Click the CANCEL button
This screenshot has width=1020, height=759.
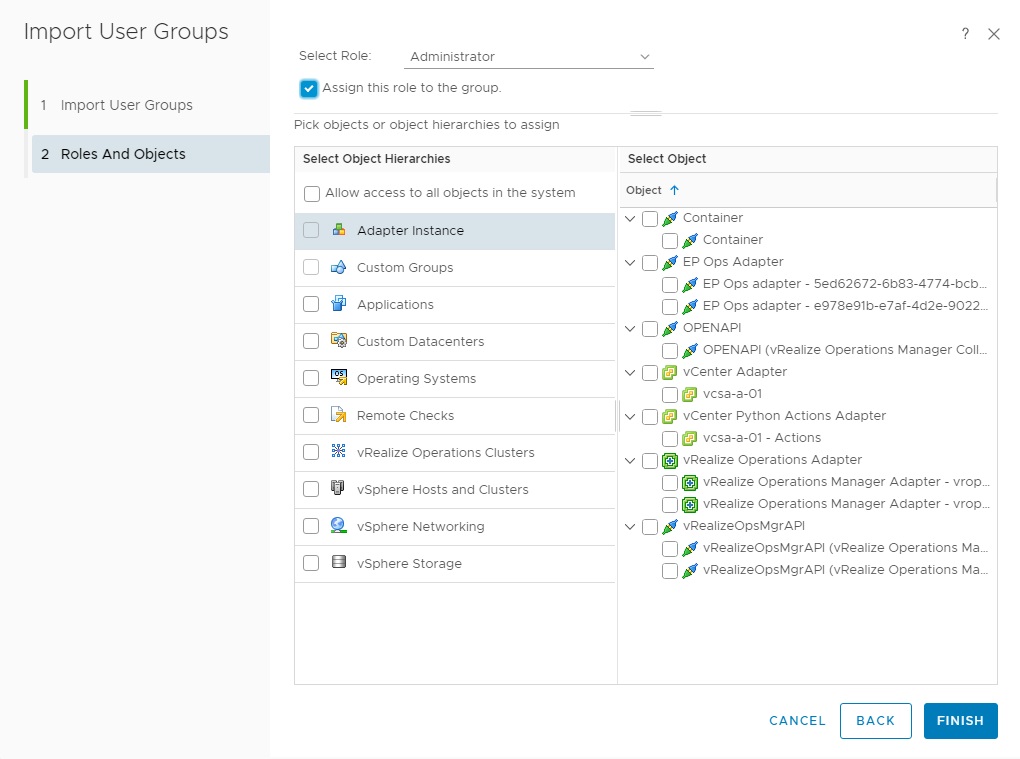(797, 721)
